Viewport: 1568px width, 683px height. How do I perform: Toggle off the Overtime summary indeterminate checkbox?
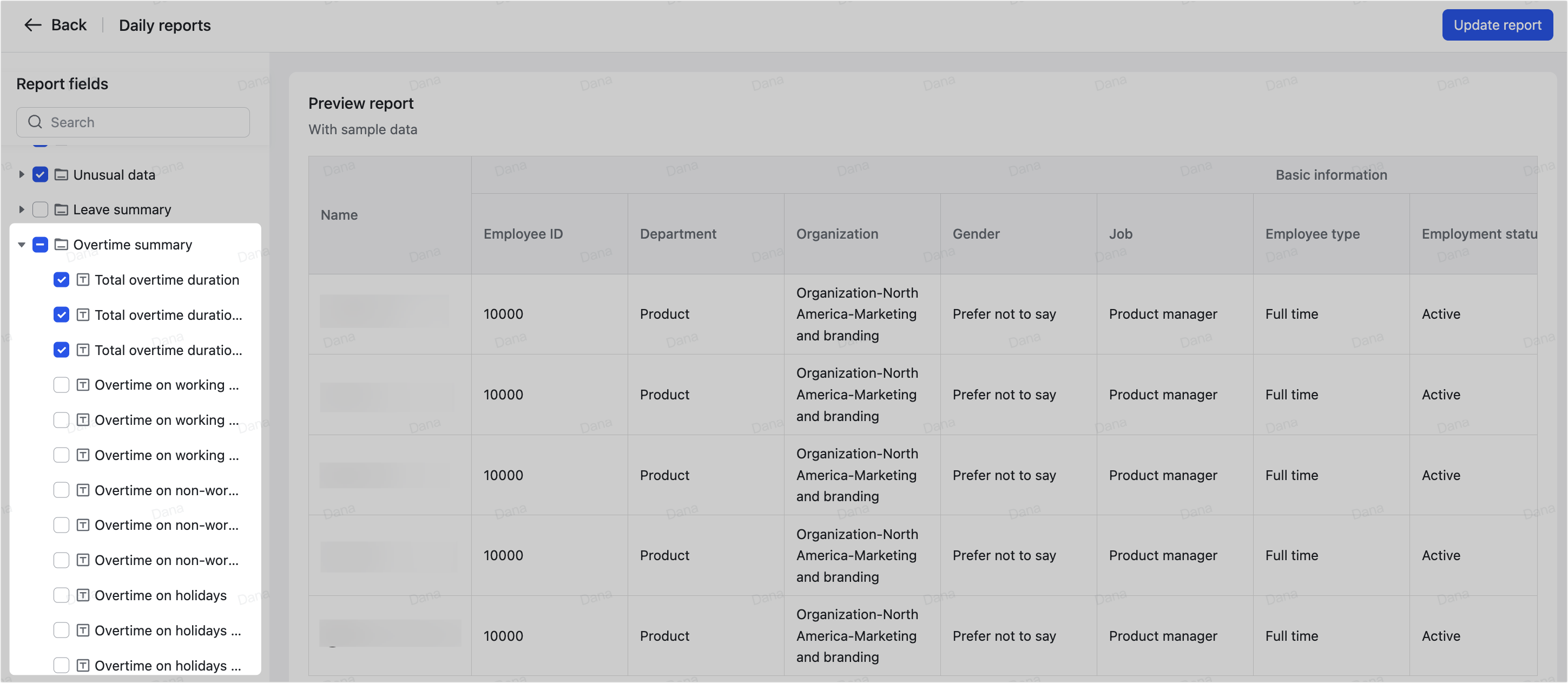point(40,244)
